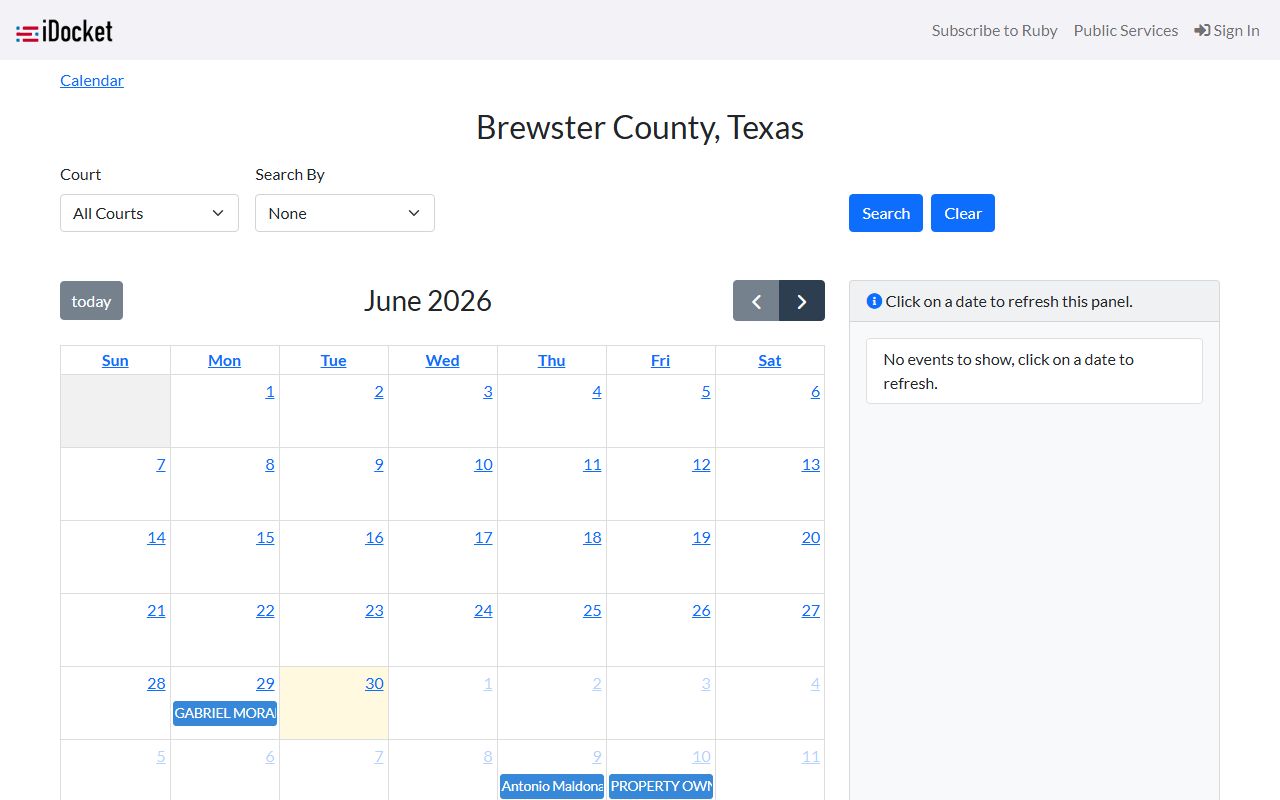
Task: Click the Sat column header
Action: pos(769,360)
